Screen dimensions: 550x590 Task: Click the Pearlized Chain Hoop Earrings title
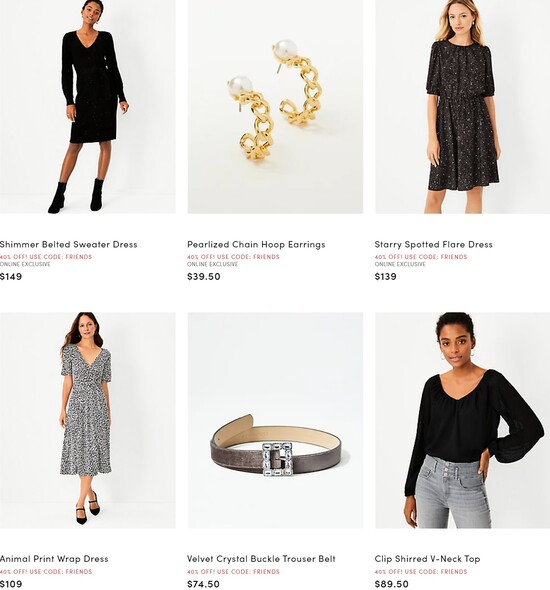pyautogui.click(x=256, y=245)
